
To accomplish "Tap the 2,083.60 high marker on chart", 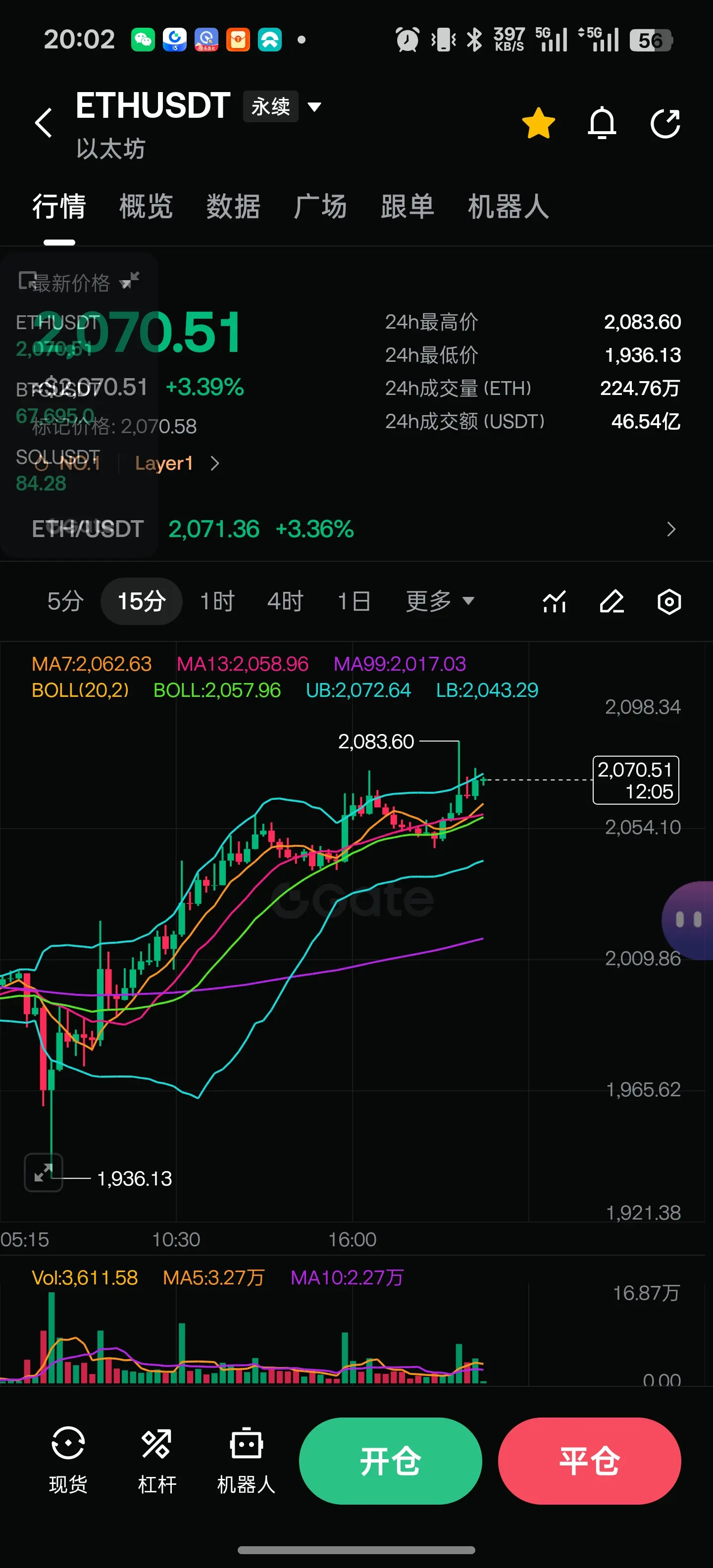I will [x=376, y=741].
